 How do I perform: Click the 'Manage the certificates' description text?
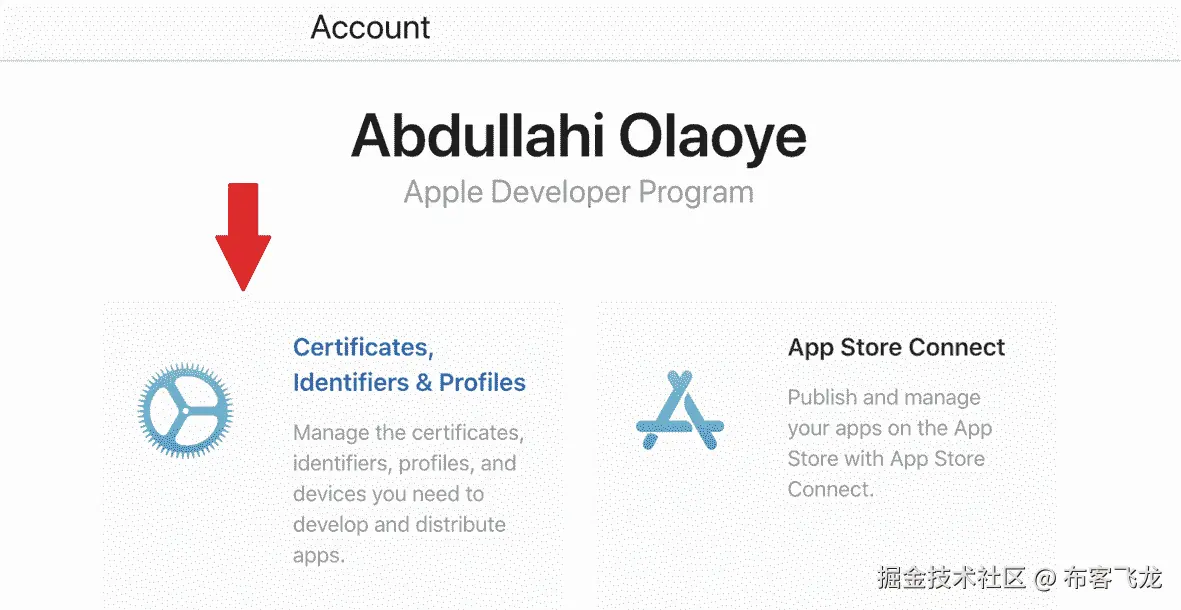(408, 433)
